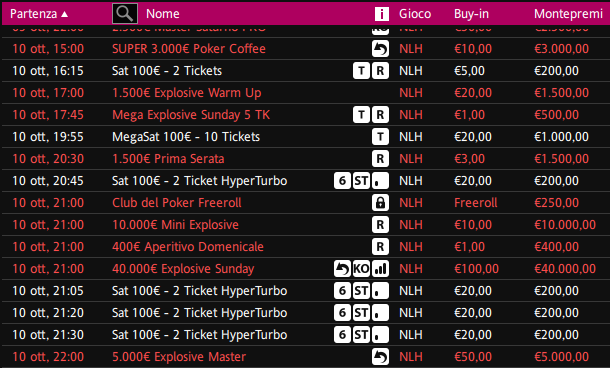Screen dimensions: 610x368
Task: Click re-entry icon on 5.000€ Explosive Master
Action: click(x=380, y=357)
